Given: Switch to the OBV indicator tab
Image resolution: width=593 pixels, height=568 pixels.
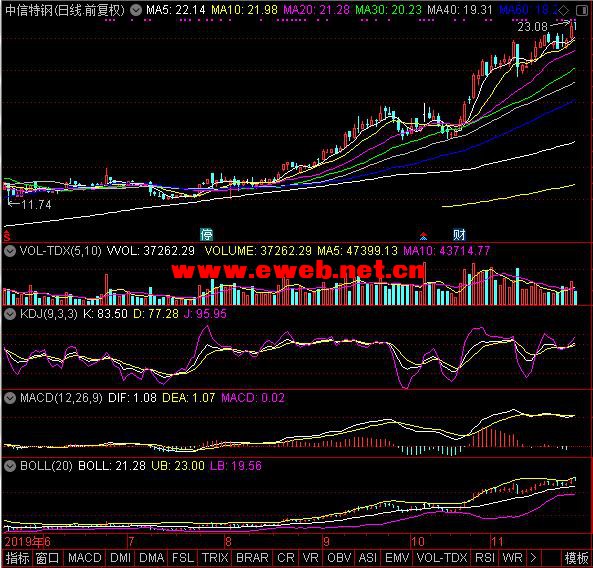Looking at the screenshot, I should [338, 557].
